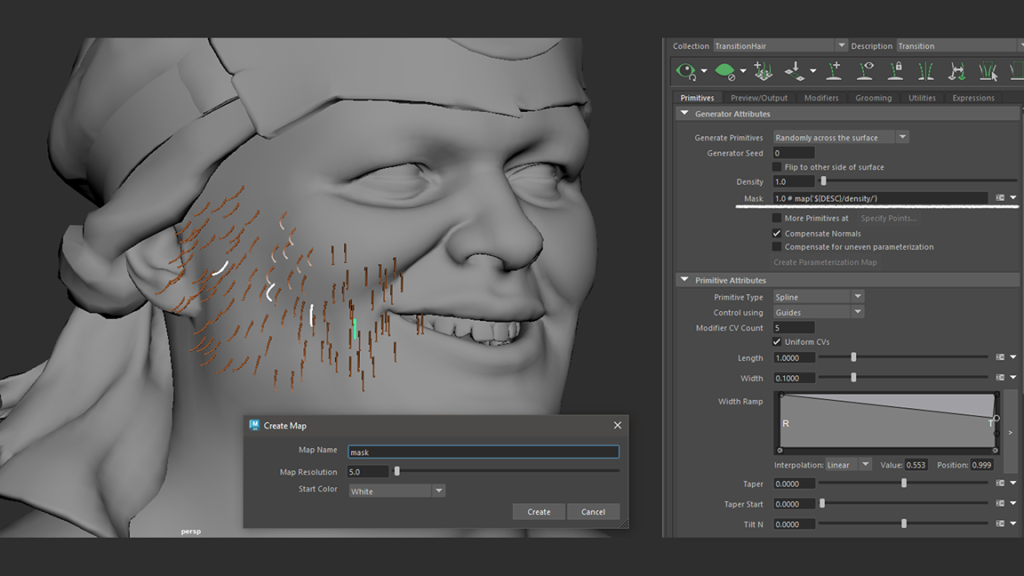Click the XGen preview eye icon
Image resolution: width=1024 pixels, height=576 pixels.
tap(686, 71)
